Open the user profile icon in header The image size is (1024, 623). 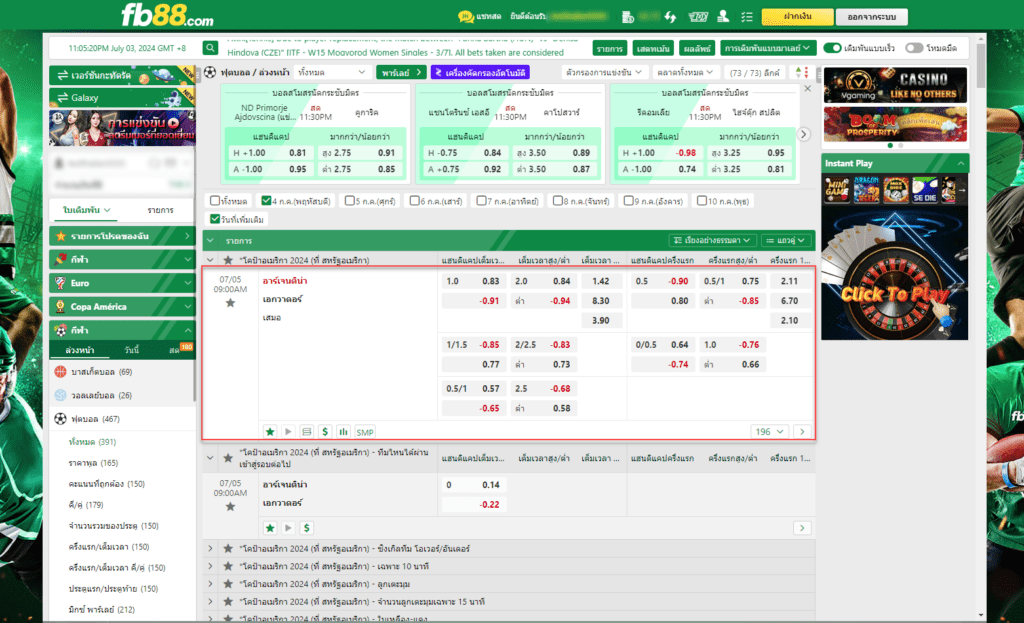click(x=723, y=16)
